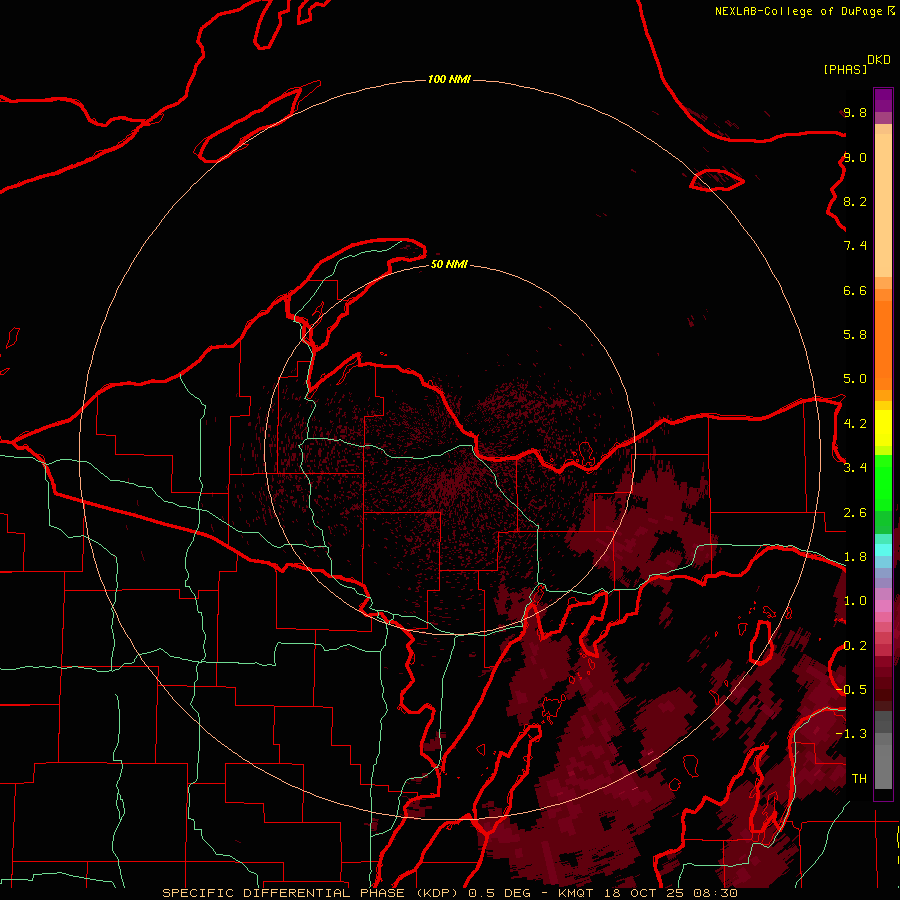
Task: Click the Specific Differential Phase (KDP) caption
Action: pos(312,893)
